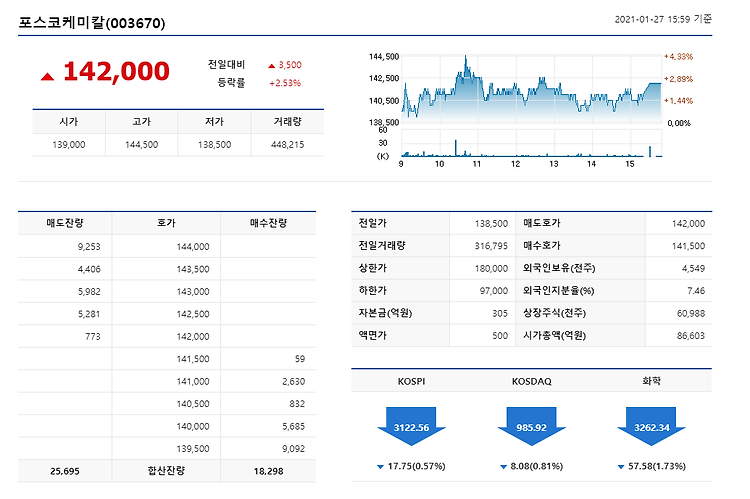Click the small triangle next to 57.58(1.73%)

(x=621, y=466)
